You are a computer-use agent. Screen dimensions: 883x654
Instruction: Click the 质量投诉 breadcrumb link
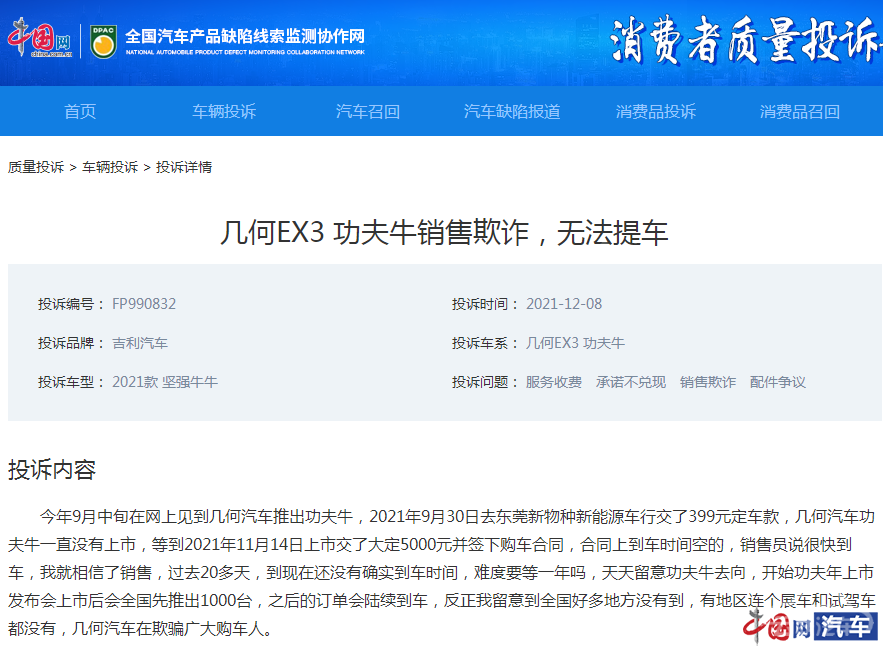36,167
